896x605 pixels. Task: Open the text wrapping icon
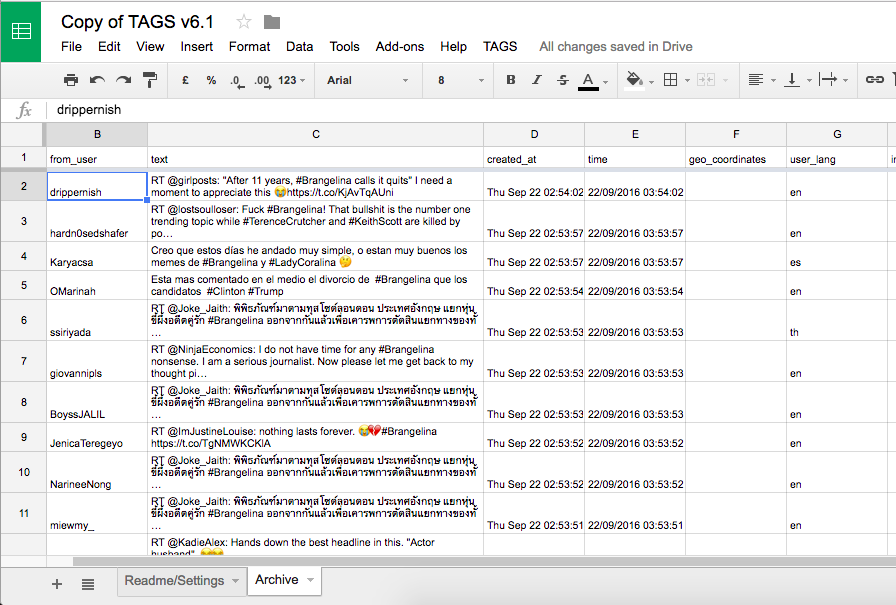[828, 80]
